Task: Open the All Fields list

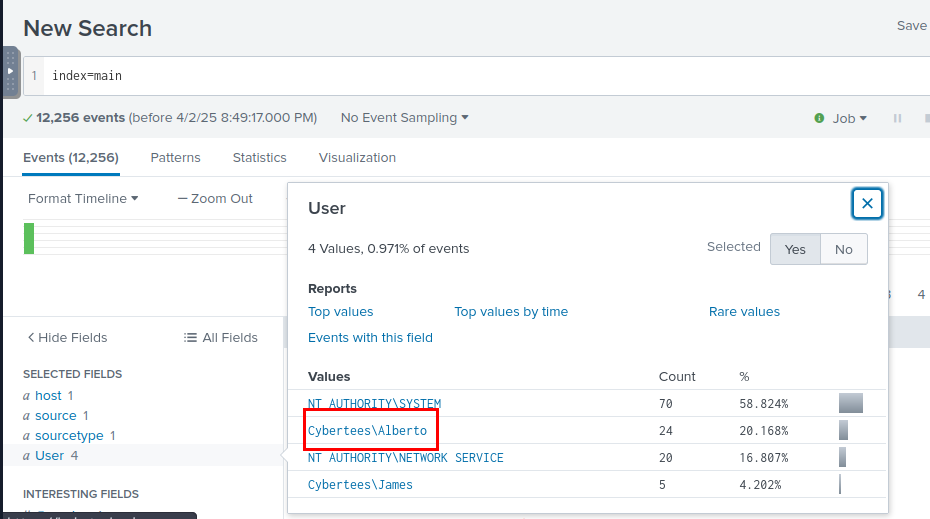Action: coord(221,338)
